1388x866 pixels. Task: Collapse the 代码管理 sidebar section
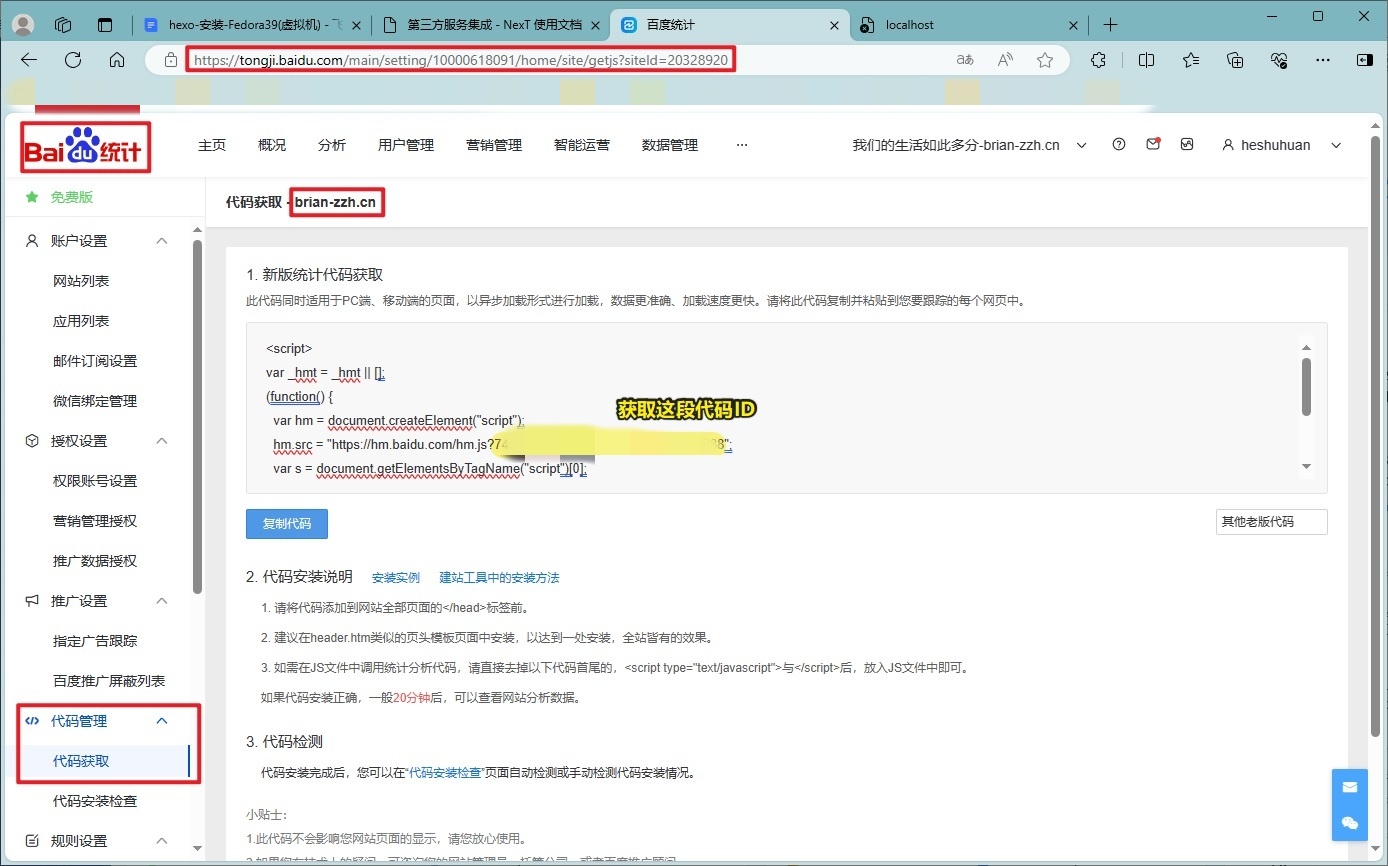point(162,721)
